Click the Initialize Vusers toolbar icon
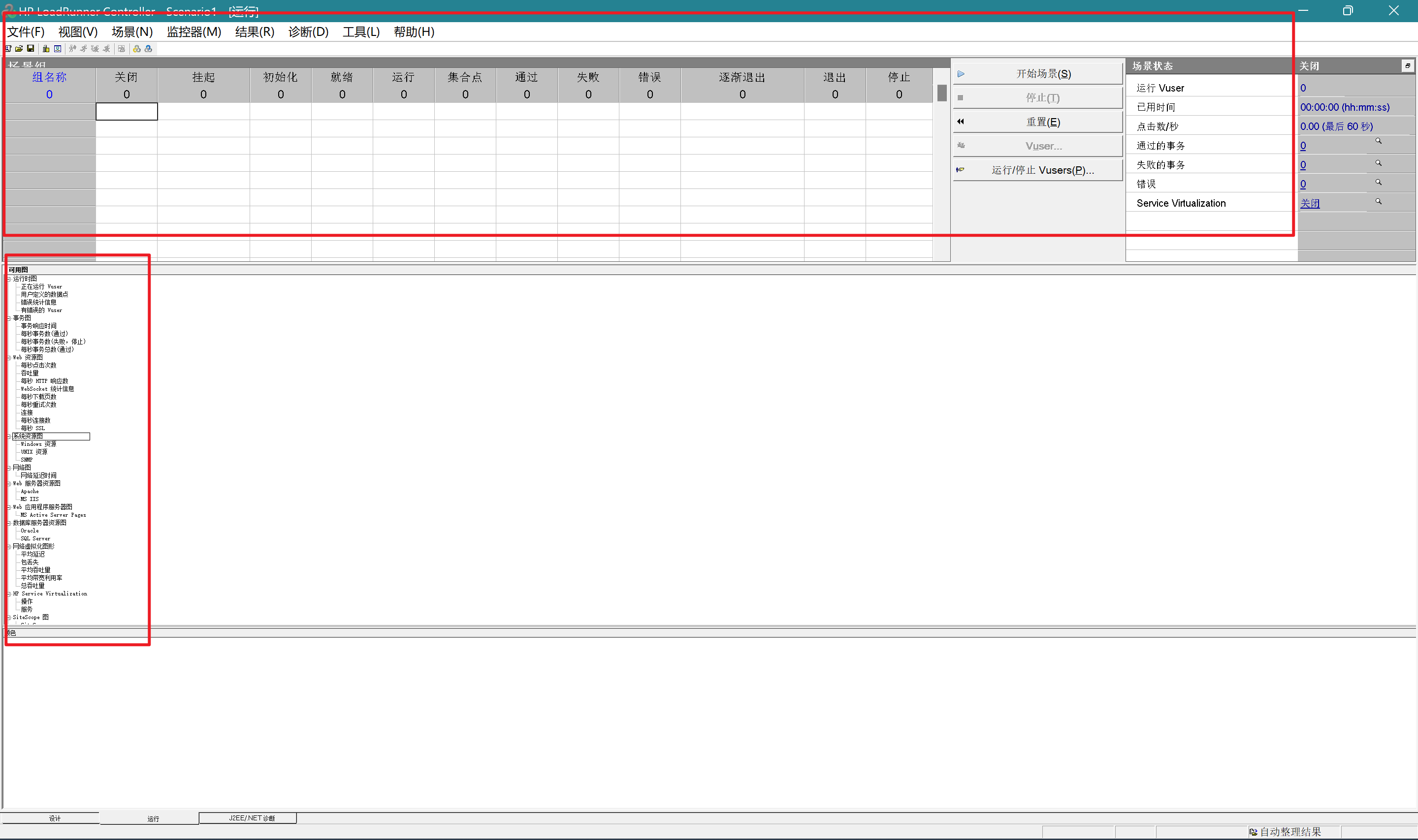Screen dimensions: 1418x840 pos(72,49)
